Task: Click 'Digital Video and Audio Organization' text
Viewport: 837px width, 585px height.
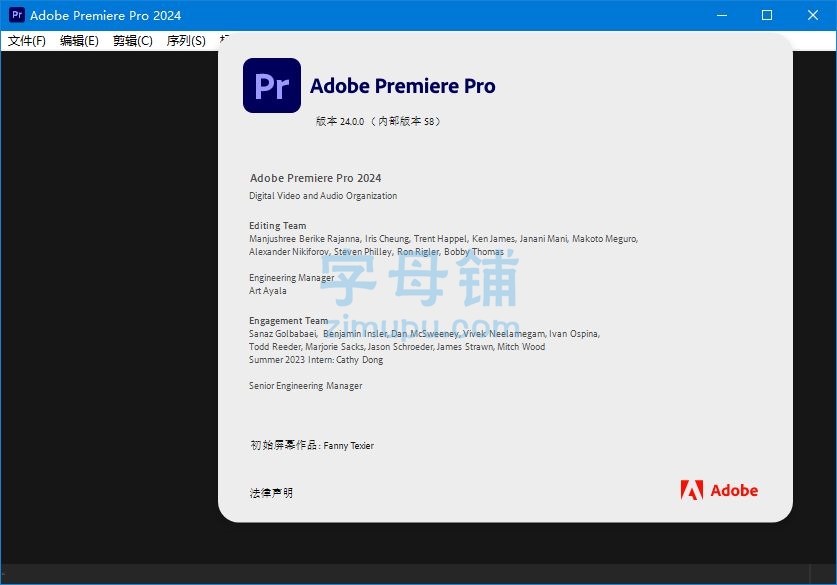Action: point(323,196)
